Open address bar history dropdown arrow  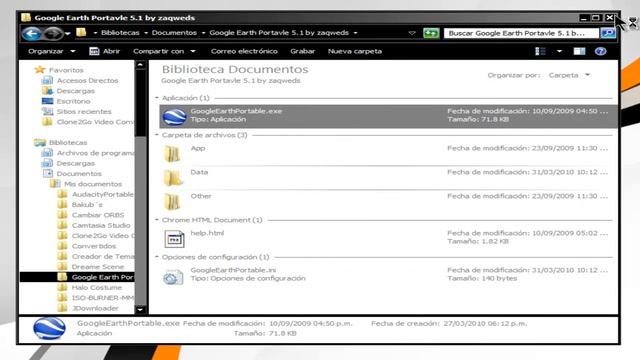coord(412,33)
